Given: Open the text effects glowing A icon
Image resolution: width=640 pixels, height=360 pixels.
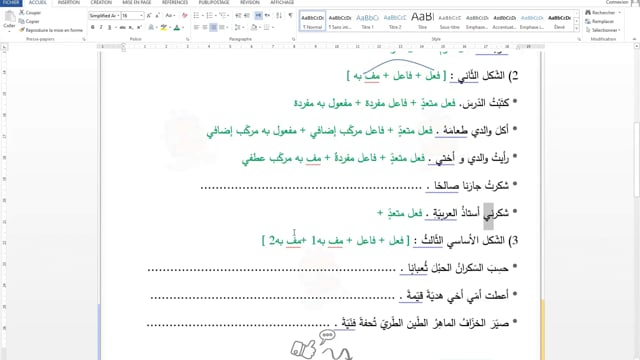Looking at the screenshot, I should pyautogui.click(x=151, y=27).
